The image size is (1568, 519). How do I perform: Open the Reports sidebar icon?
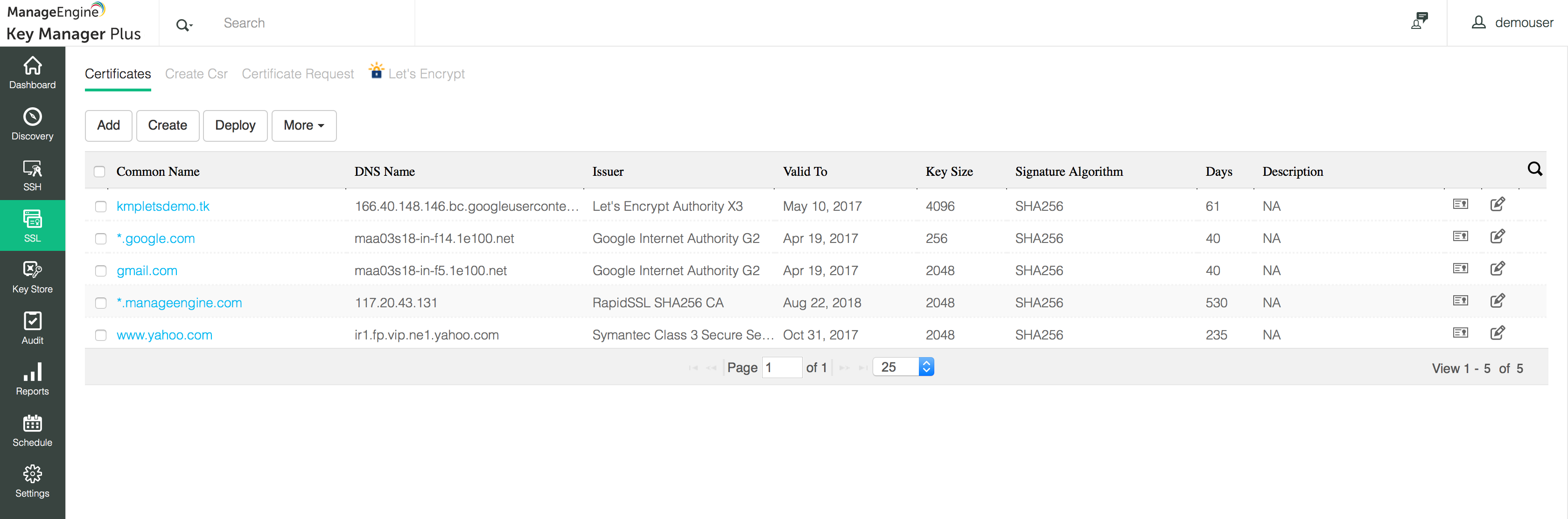tap(32, 380)
